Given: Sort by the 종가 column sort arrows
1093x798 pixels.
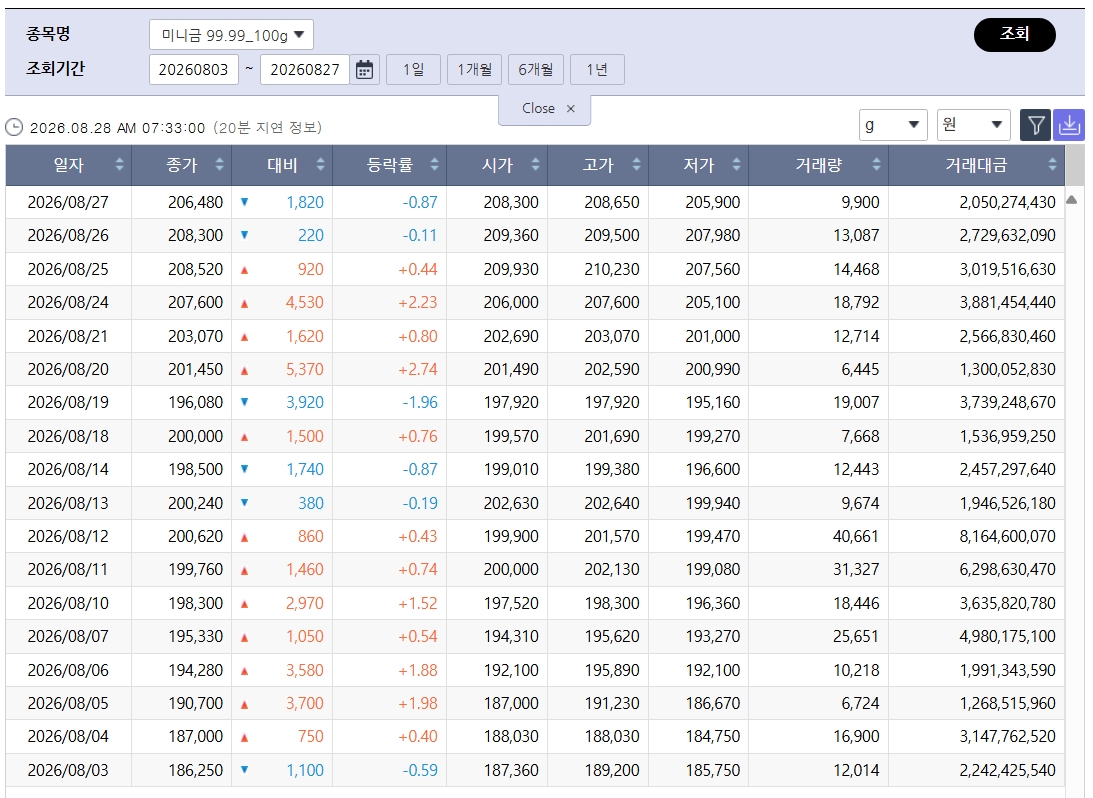Looking at the screenshot, I should (x=220, y=164).
